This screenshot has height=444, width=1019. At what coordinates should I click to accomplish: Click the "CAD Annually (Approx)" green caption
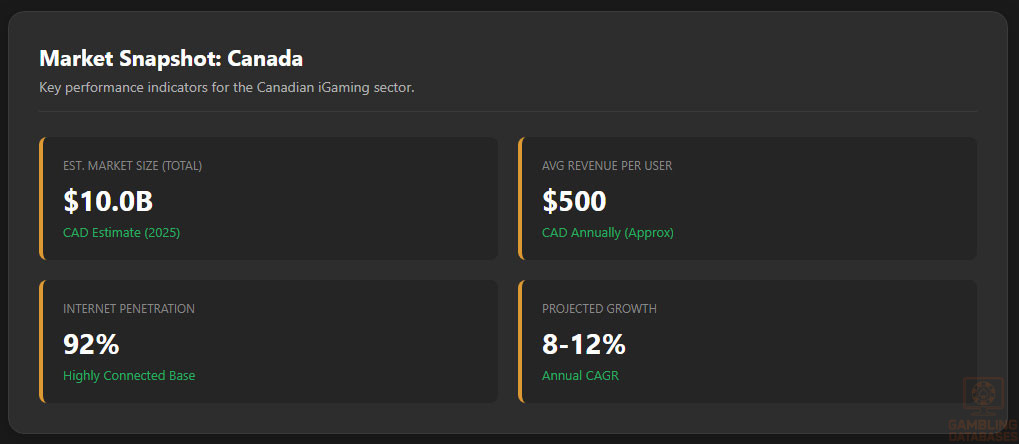pyautogui.click(x=607, y=233)
